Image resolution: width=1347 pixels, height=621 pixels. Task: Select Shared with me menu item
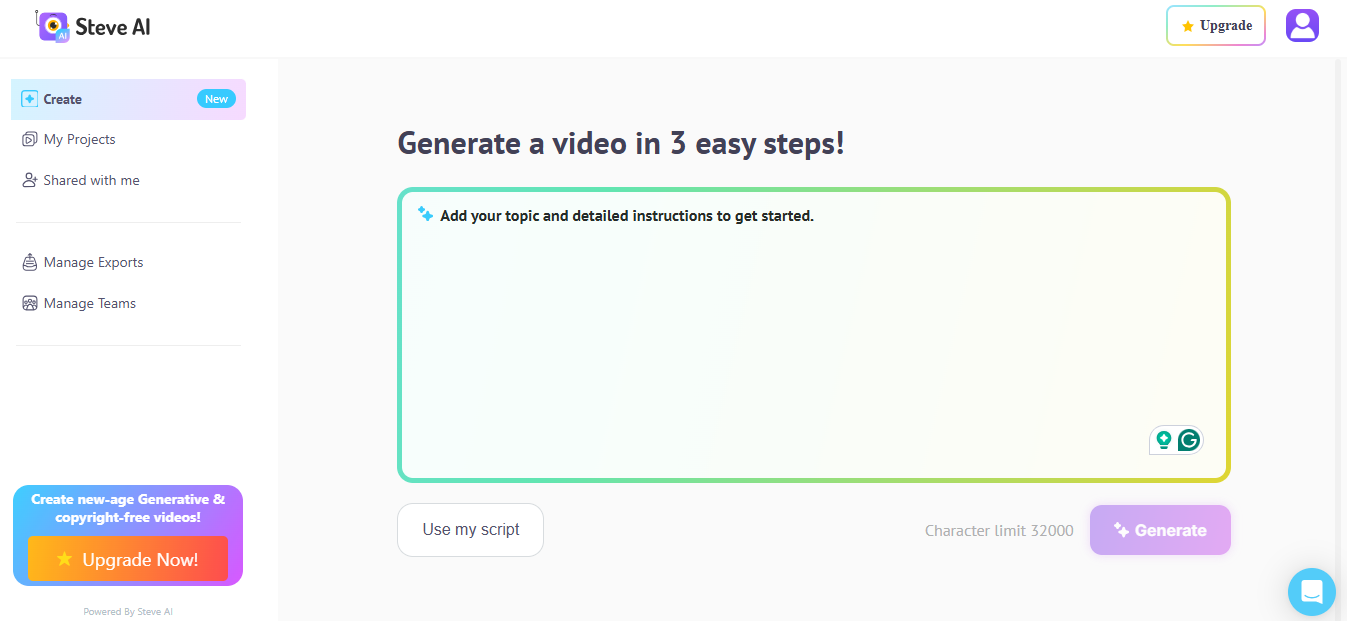(x=91, y=180)
